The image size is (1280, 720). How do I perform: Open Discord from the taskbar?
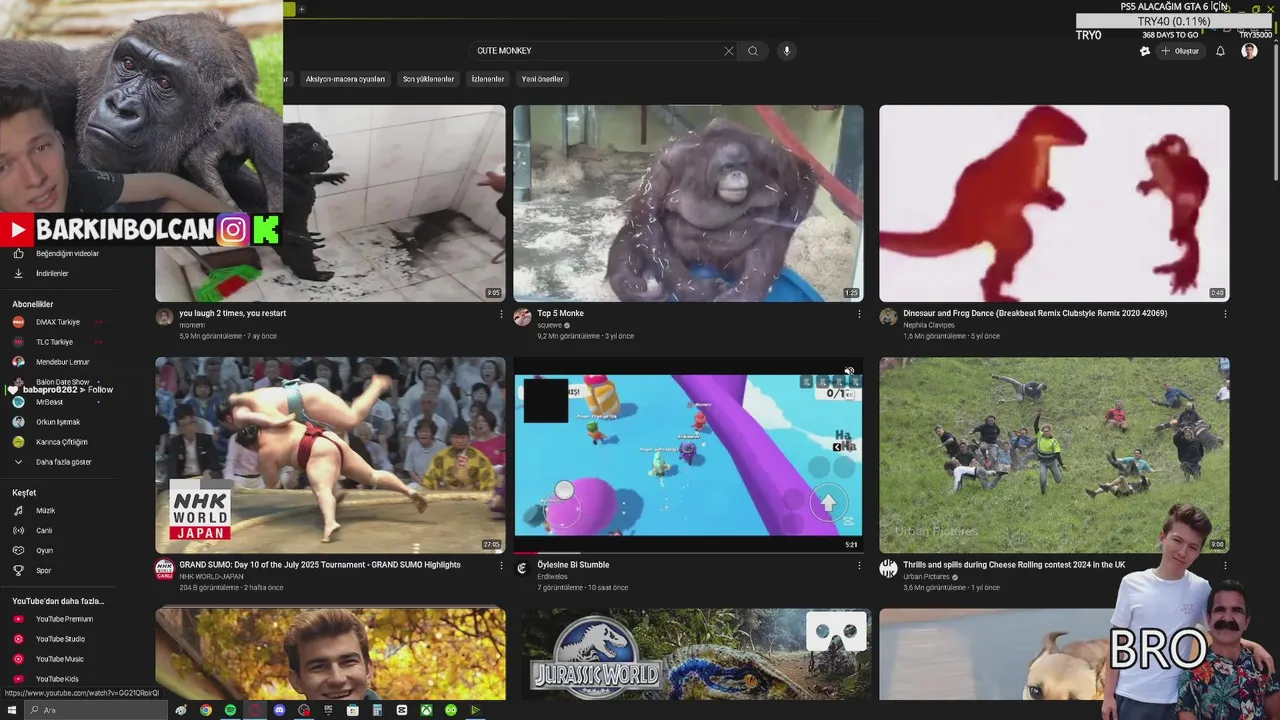click(279, 710)
